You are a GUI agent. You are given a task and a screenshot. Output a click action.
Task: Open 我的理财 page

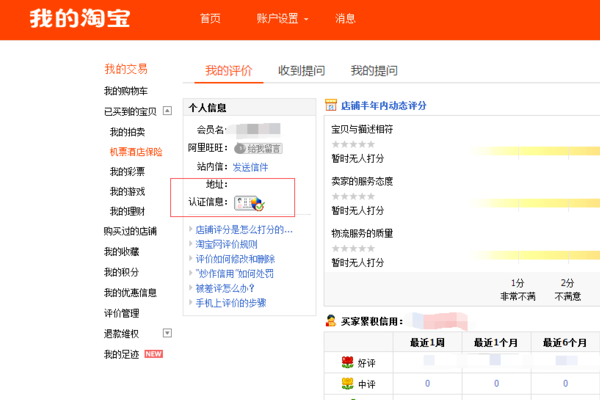127,211
